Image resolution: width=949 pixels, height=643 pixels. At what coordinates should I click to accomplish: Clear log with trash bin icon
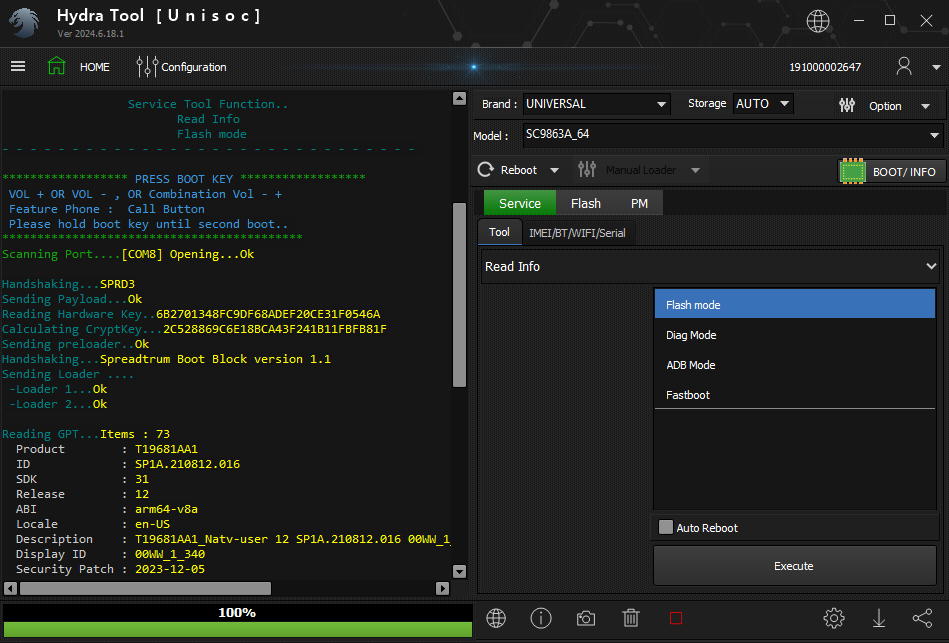pyautogui.click(x=631, y=618)
